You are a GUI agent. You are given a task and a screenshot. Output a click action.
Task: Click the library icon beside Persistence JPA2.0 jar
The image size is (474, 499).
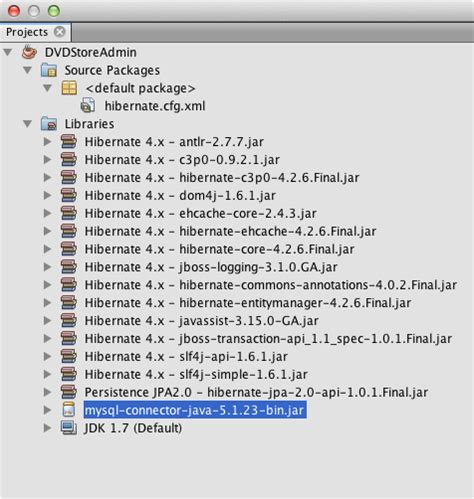tap(69, 392)
